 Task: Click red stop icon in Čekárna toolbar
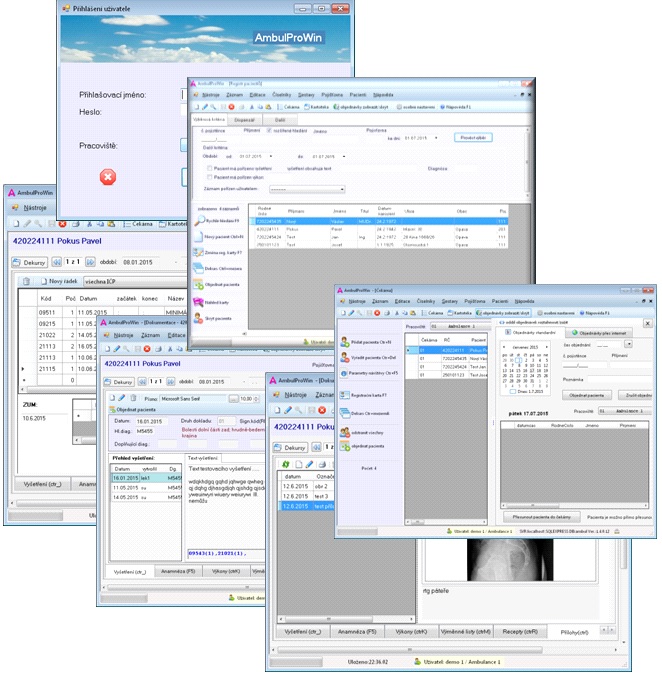point(377,313)
